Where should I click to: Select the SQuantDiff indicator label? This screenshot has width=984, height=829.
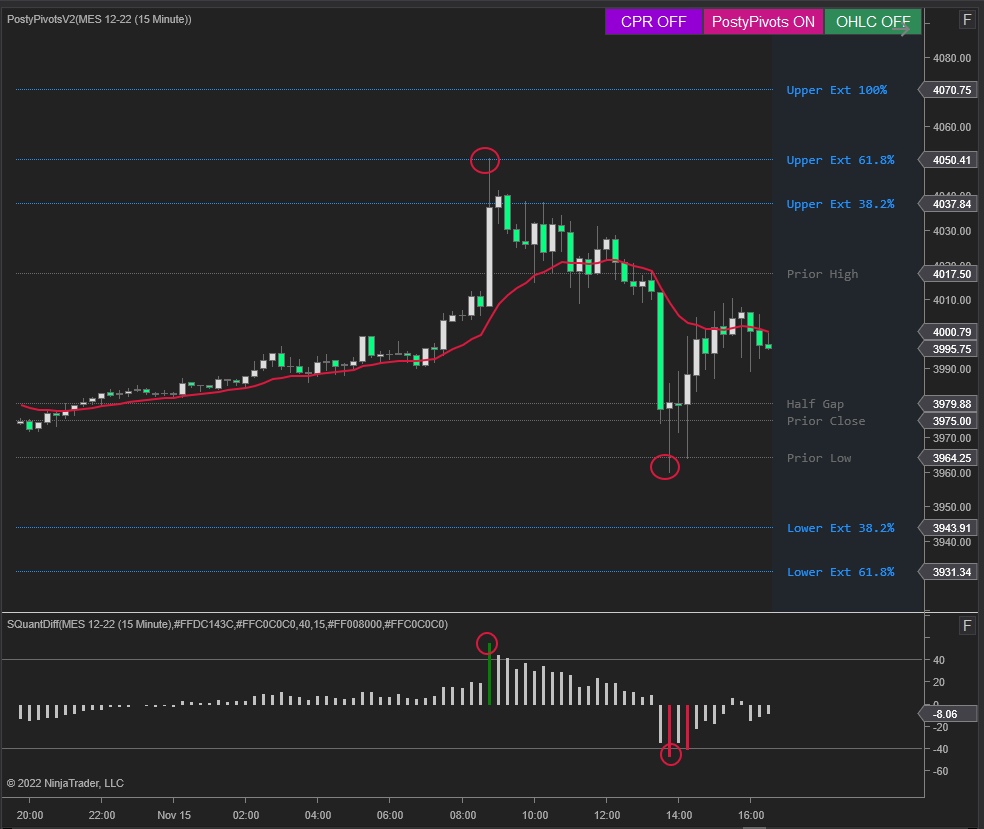227,624
